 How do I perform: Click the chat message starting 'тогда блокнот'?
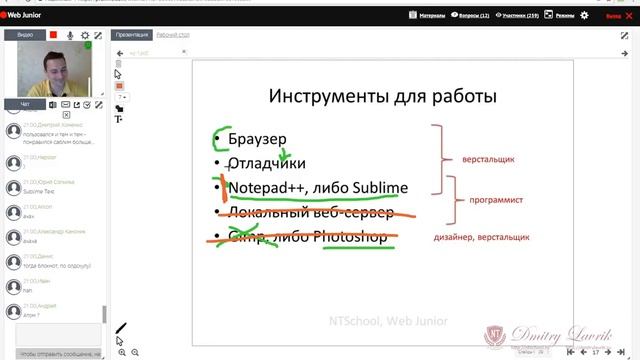tap(57, 266)
